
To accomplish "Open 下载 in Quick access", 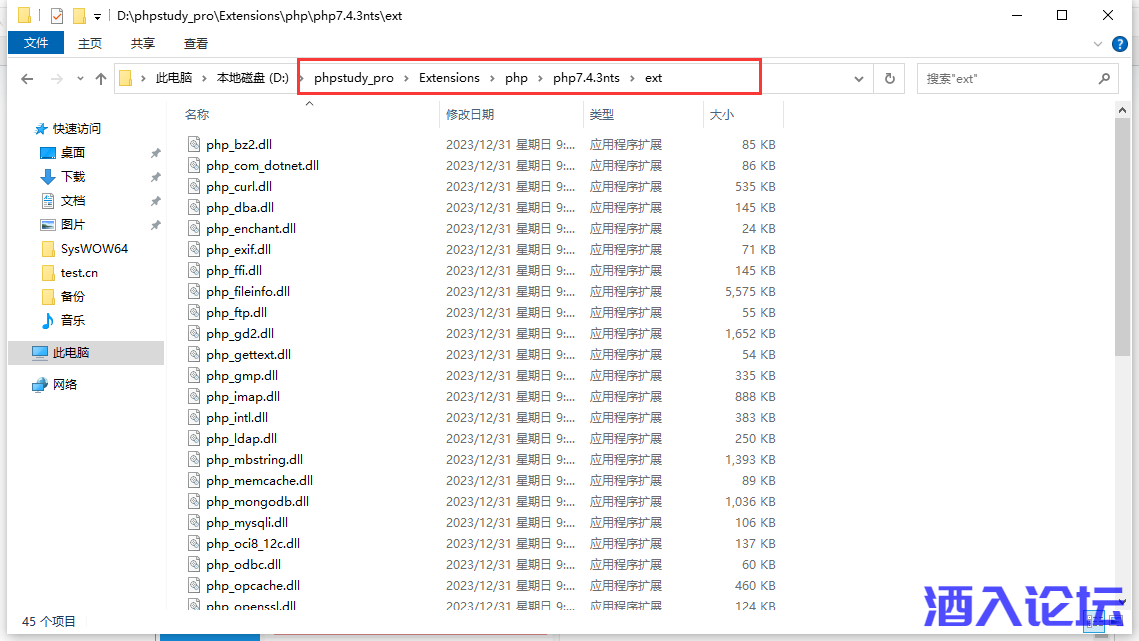I will point(73,177).
